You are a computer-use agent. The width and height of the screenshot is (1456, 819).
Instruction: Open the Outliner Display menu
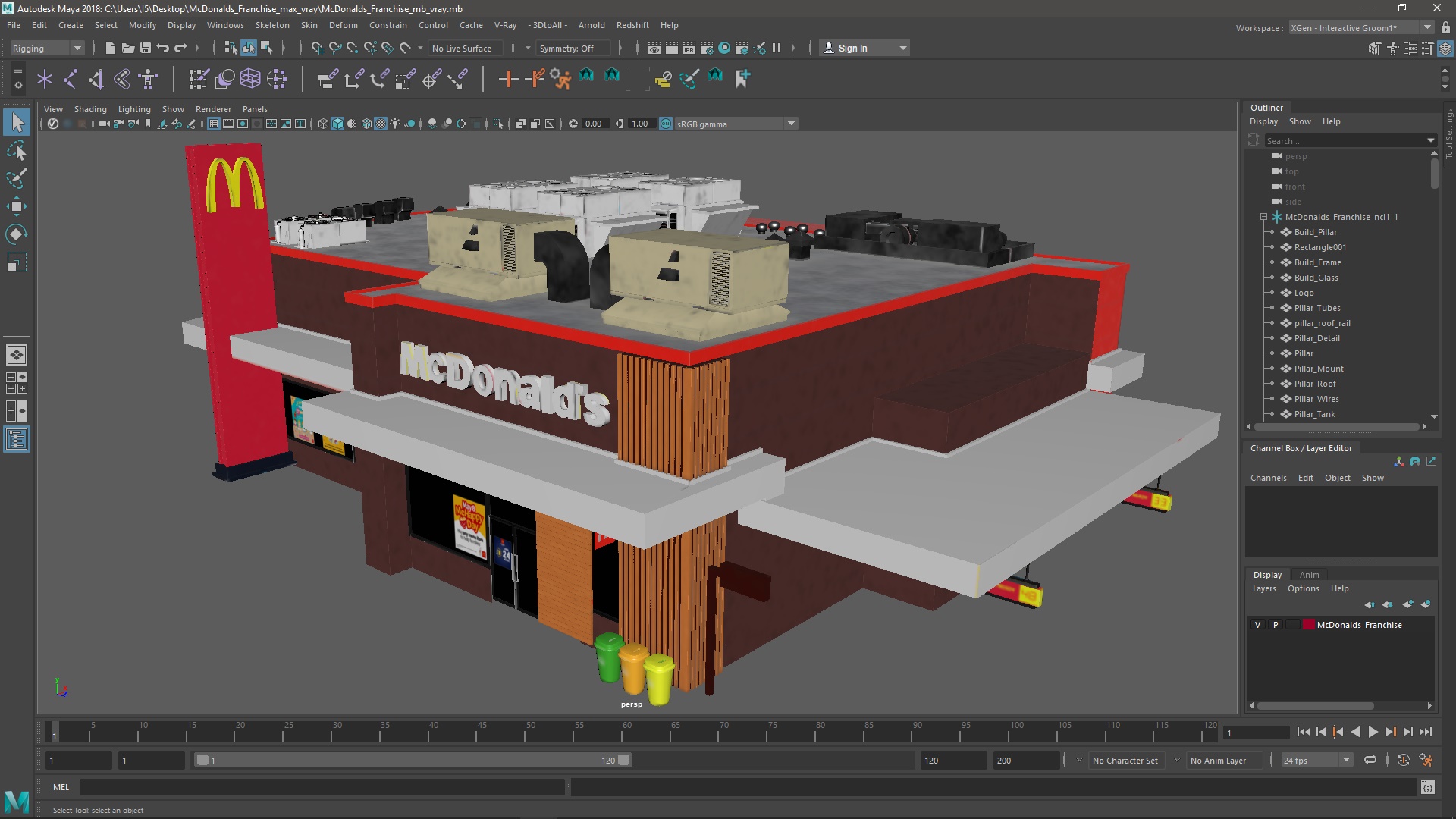coord(1263,121)
